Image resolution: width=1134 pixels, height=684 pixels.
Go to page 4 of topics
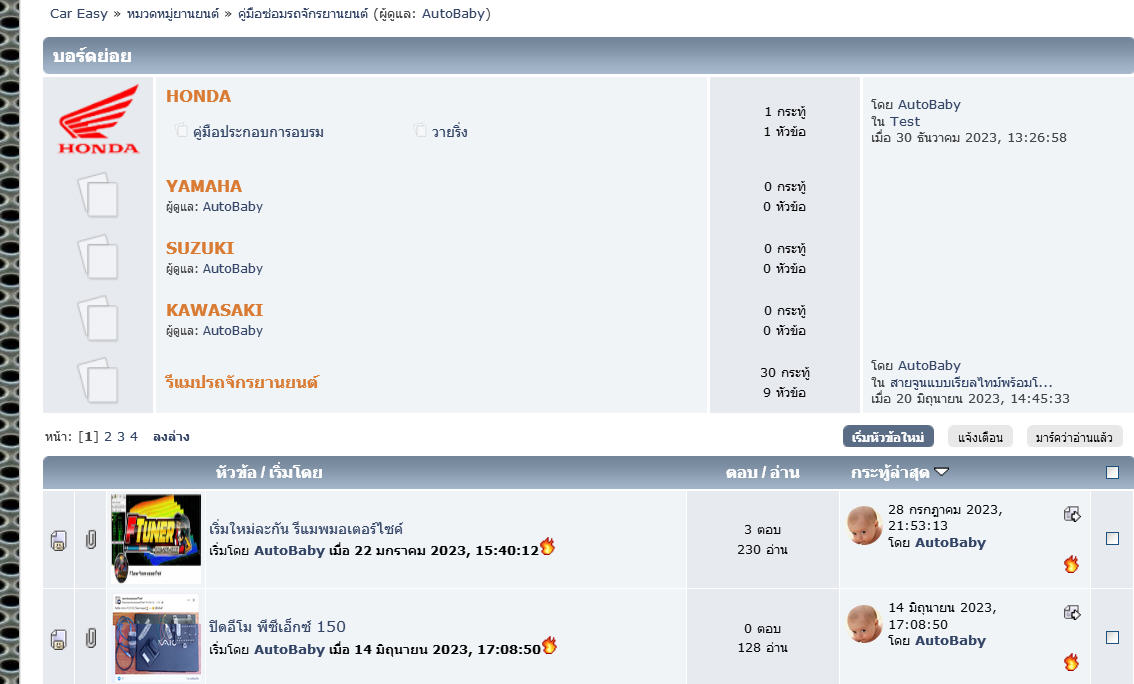(x=134, y=437)
